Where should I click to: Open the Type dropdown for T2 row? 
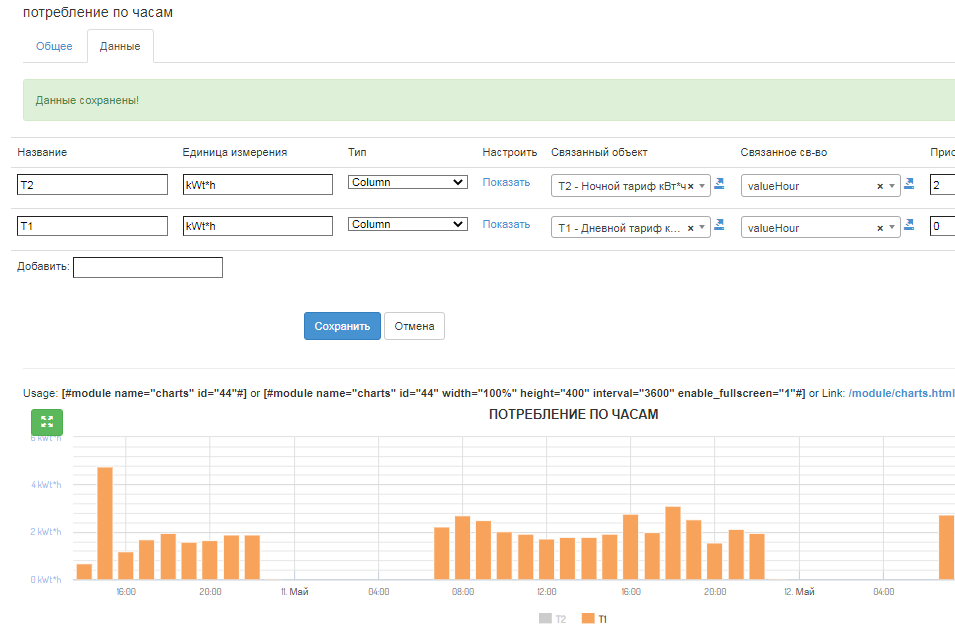click(x=407, y=182)
